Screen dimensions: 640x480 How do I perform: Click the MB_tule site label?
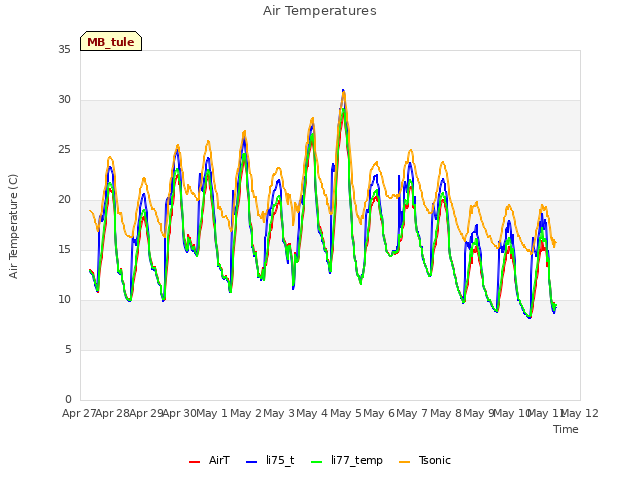coord(111,41)
